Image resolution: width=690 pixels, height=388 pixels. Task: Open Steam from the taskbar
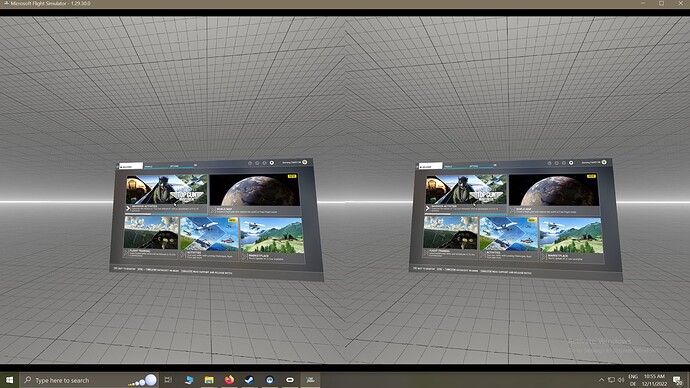250,380
